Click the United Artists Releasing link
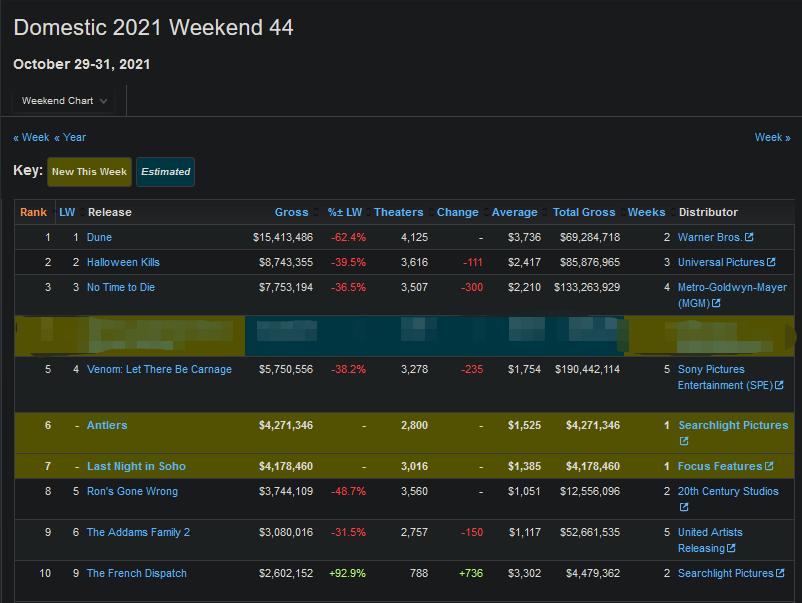Viewport: 802px width, 603px height. pos(710,540)
